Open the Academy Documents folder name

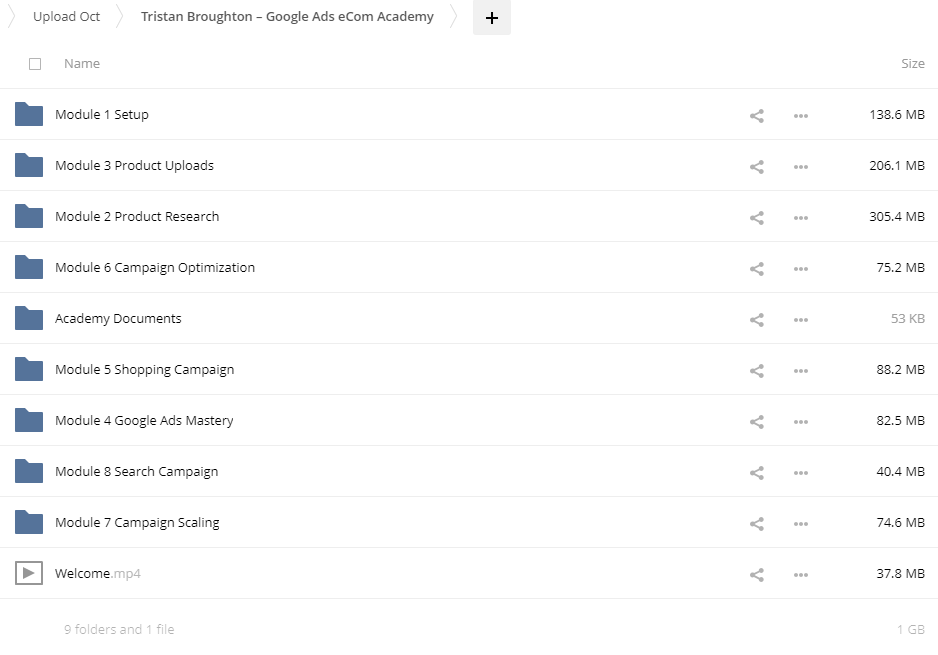click(x=118, y=319)
